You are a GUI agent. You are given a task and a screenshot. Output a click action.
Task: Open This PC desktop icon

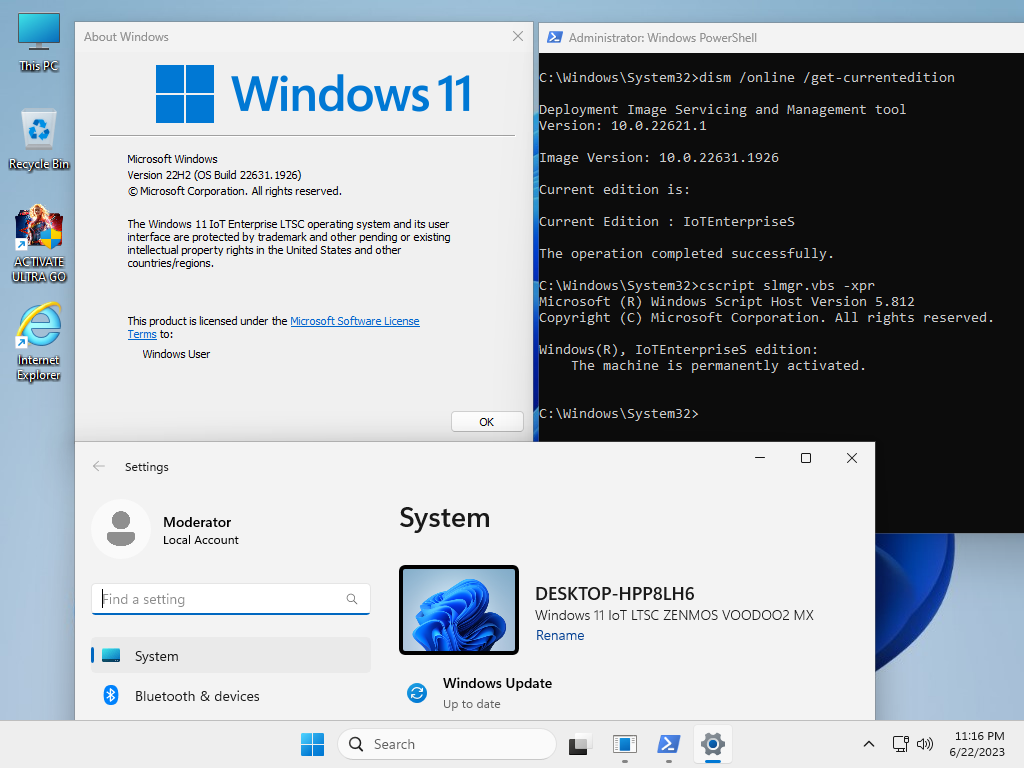point(39,42)
